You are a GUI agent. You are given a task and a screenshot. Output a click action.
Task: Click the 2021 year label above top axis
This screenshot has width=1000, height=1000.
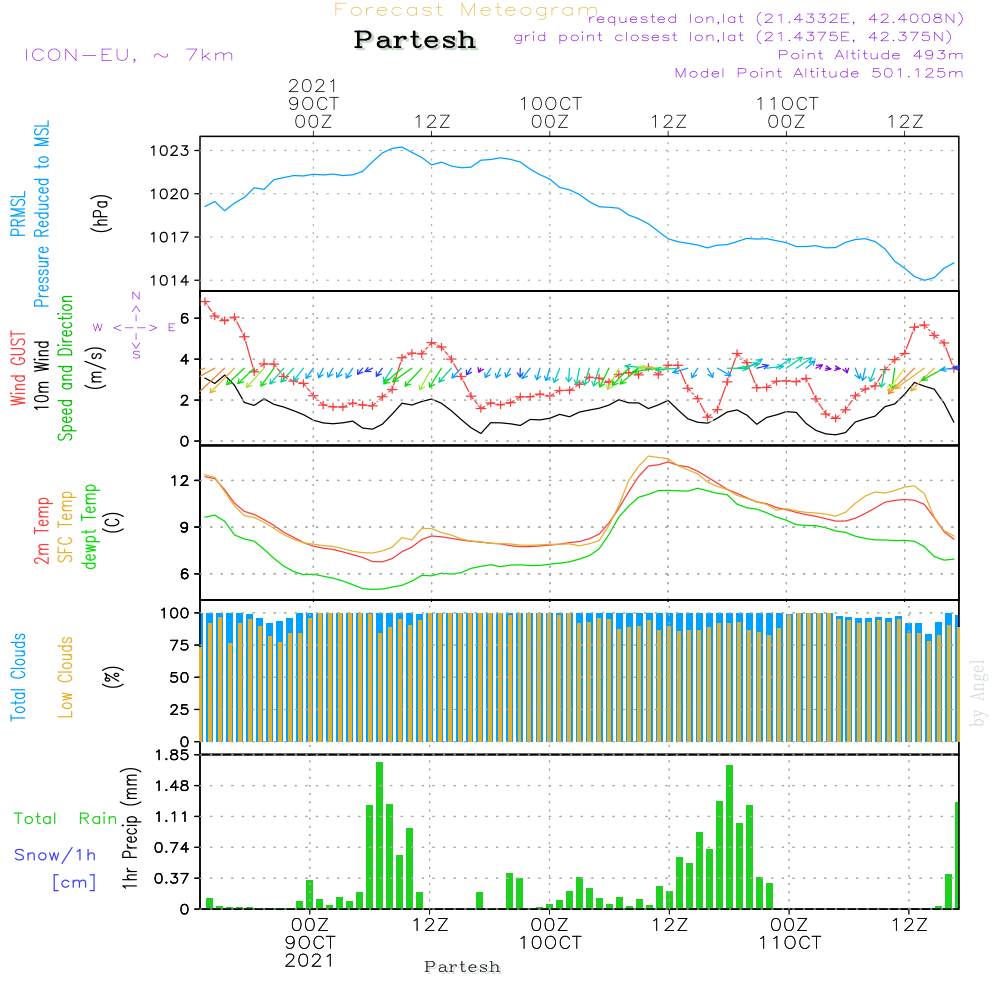[312, 85]
